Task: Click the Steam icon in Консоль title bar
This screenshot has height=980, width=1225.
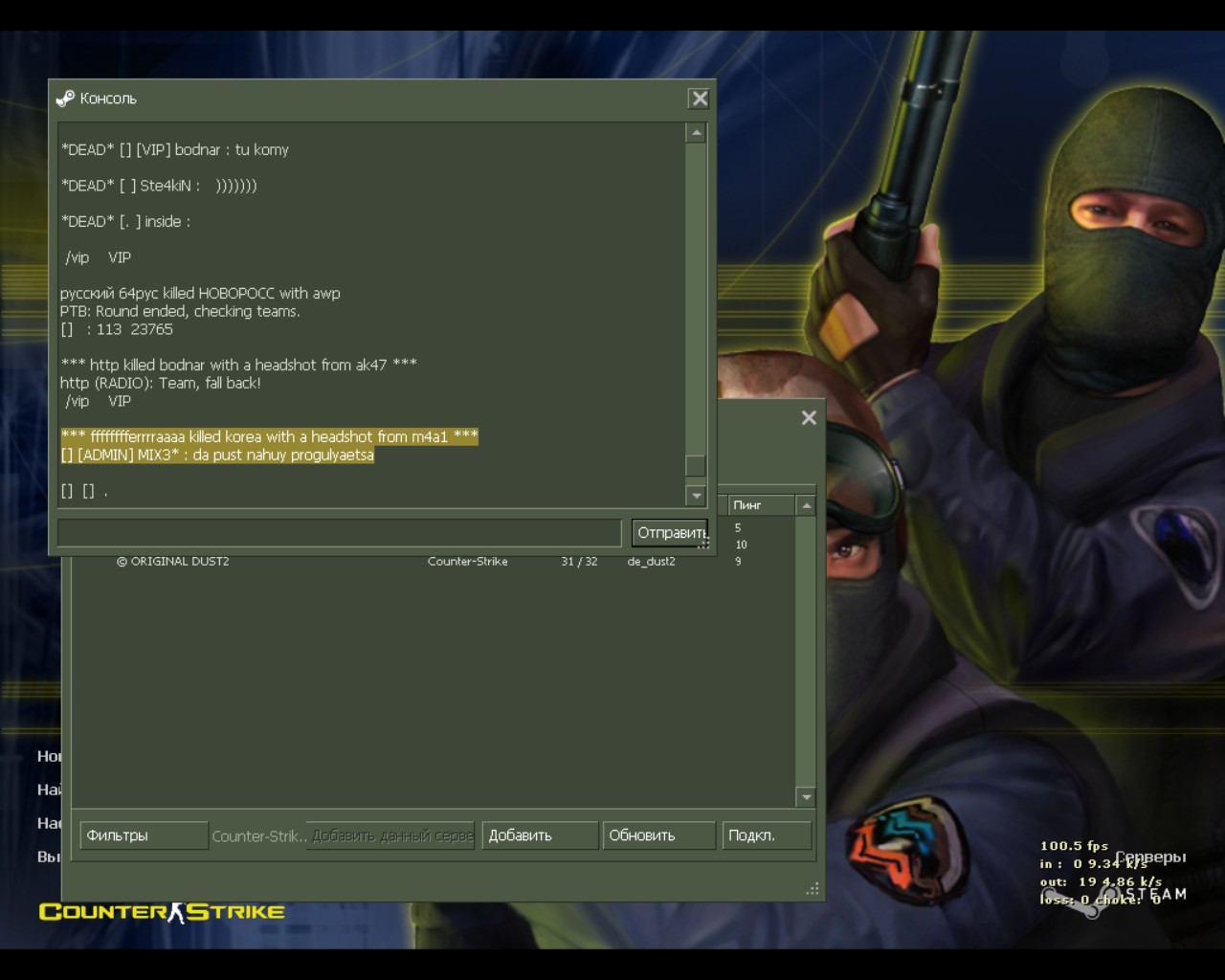Action: coord(65,99)
